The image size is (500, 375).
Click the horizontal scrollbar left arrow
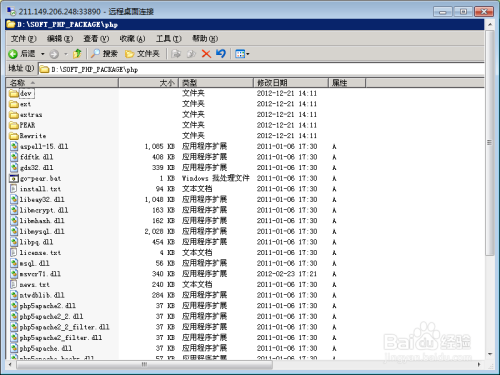(10, 364)
